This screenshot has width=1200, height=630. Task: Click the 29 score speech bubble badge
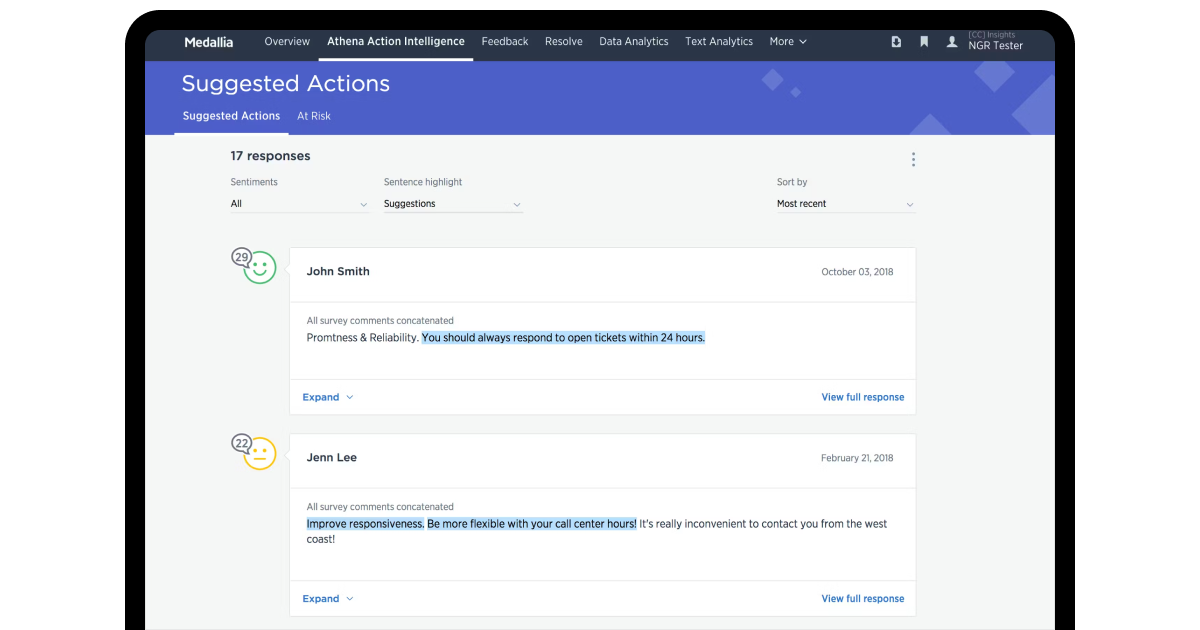tap(241, 258)
